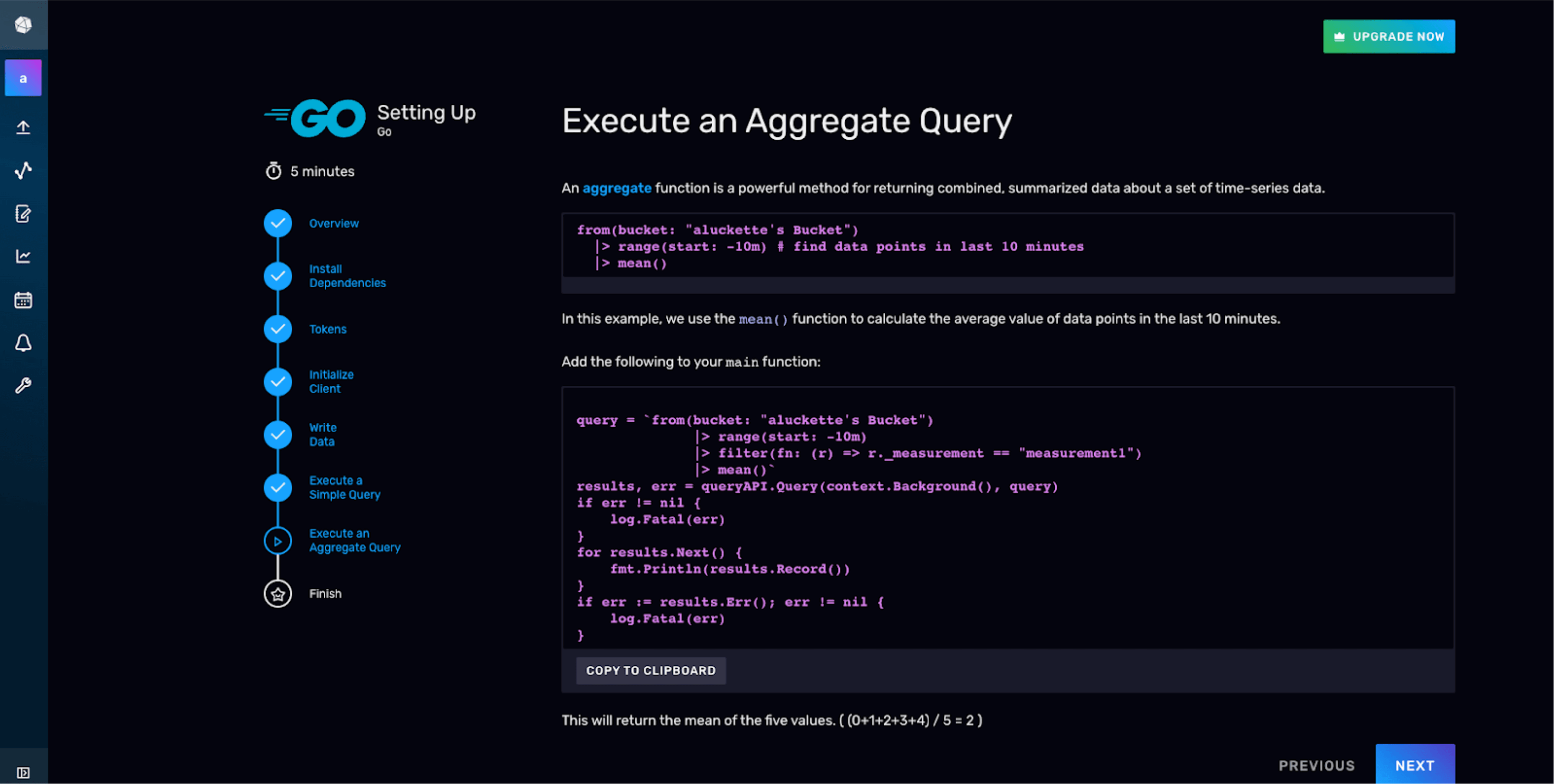Open Data Explorer graph icon in the sidebar
This screenshot has width=1554, height=784.
coord(23,171)
